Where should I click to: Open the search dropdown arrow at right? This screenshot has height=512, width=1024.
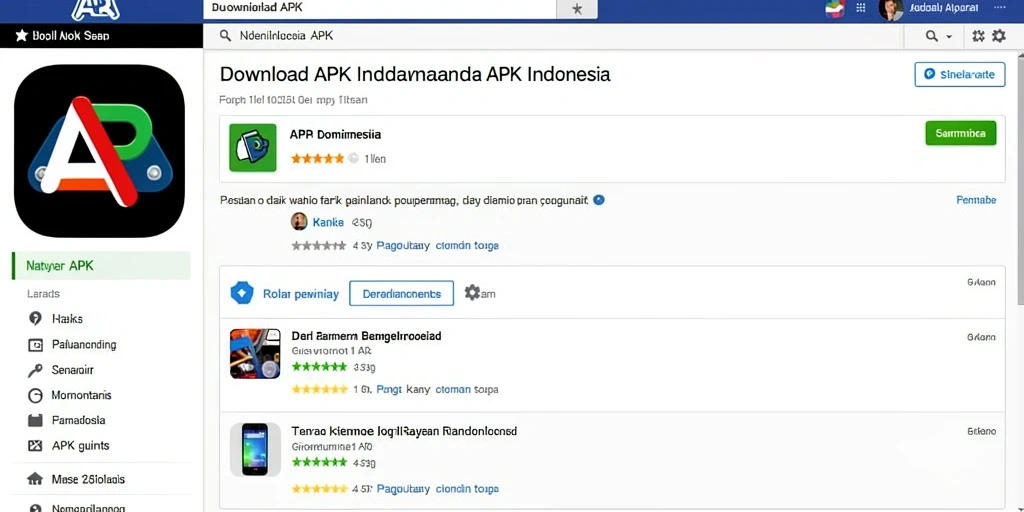(x=949, y=37)
